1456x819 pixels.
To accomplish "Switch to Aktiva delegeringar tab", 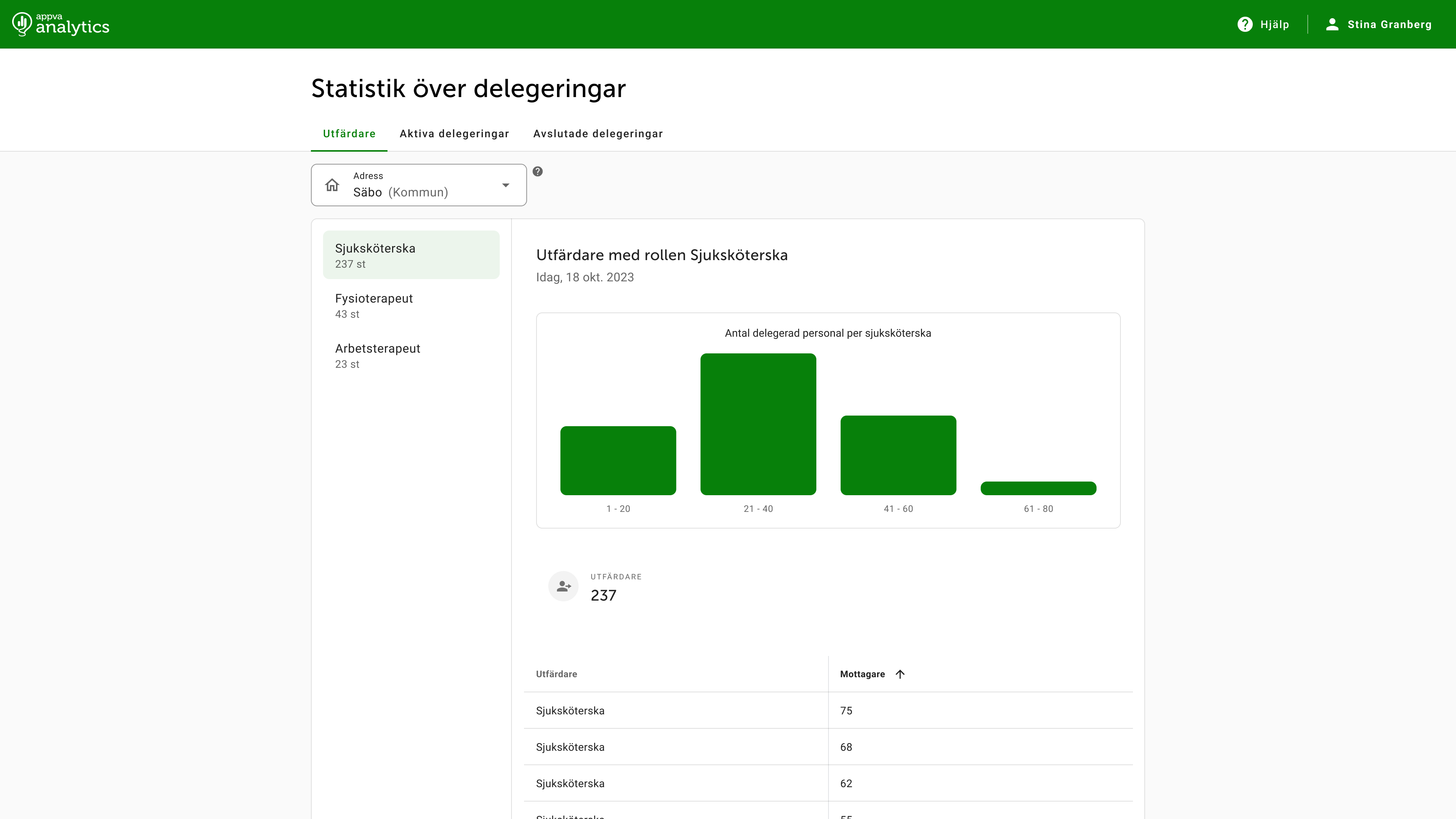I will point(454,134).
